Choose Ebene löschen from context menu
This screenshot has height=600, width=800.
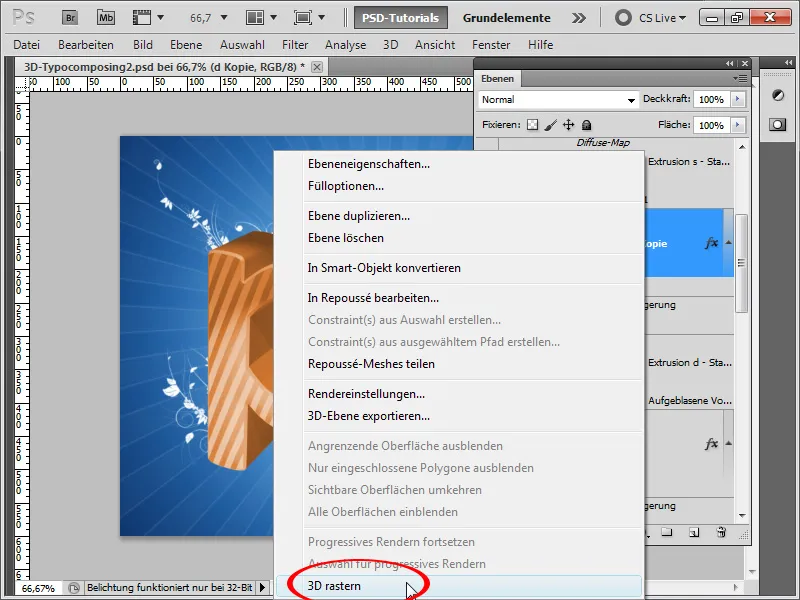pos(345,238)
